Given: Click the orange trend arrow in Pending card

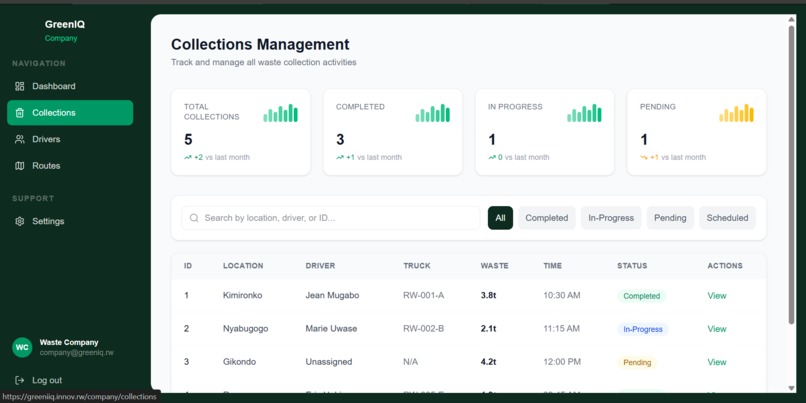Looking at the screenshot, I should coord(644,157).
